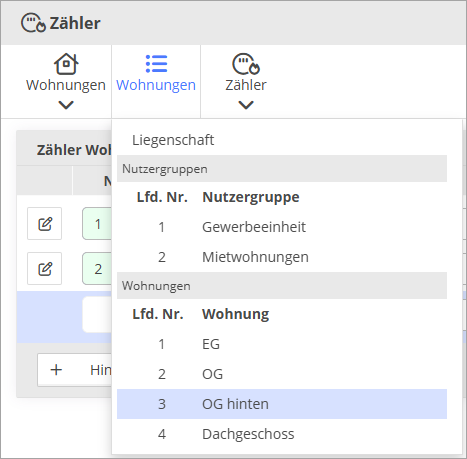Click the meter icon in the toolbar
Screen dimensions: 467x459
(x=246, y=64)
